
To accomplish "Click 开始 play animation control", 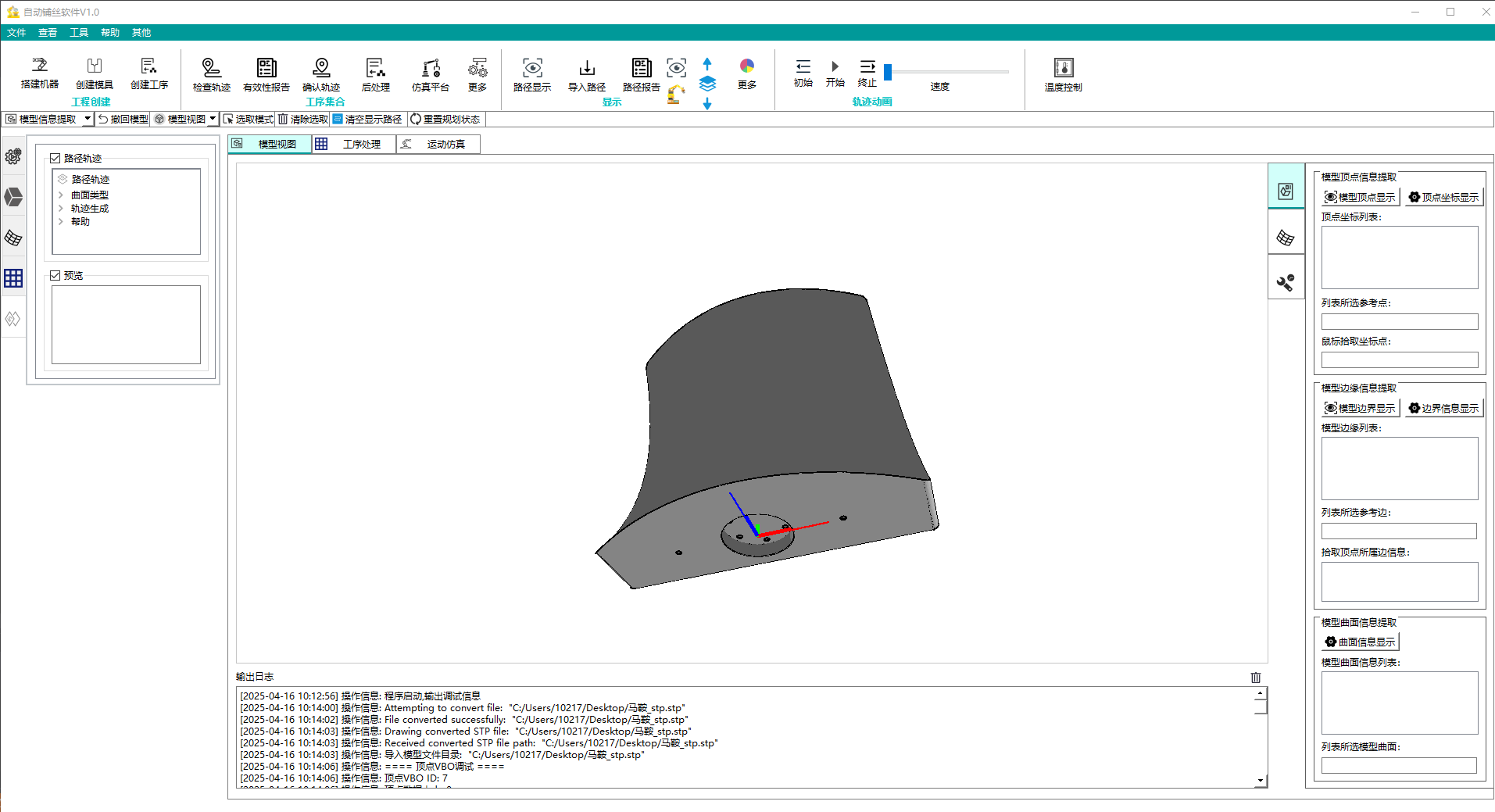I will tap(835, 73).
